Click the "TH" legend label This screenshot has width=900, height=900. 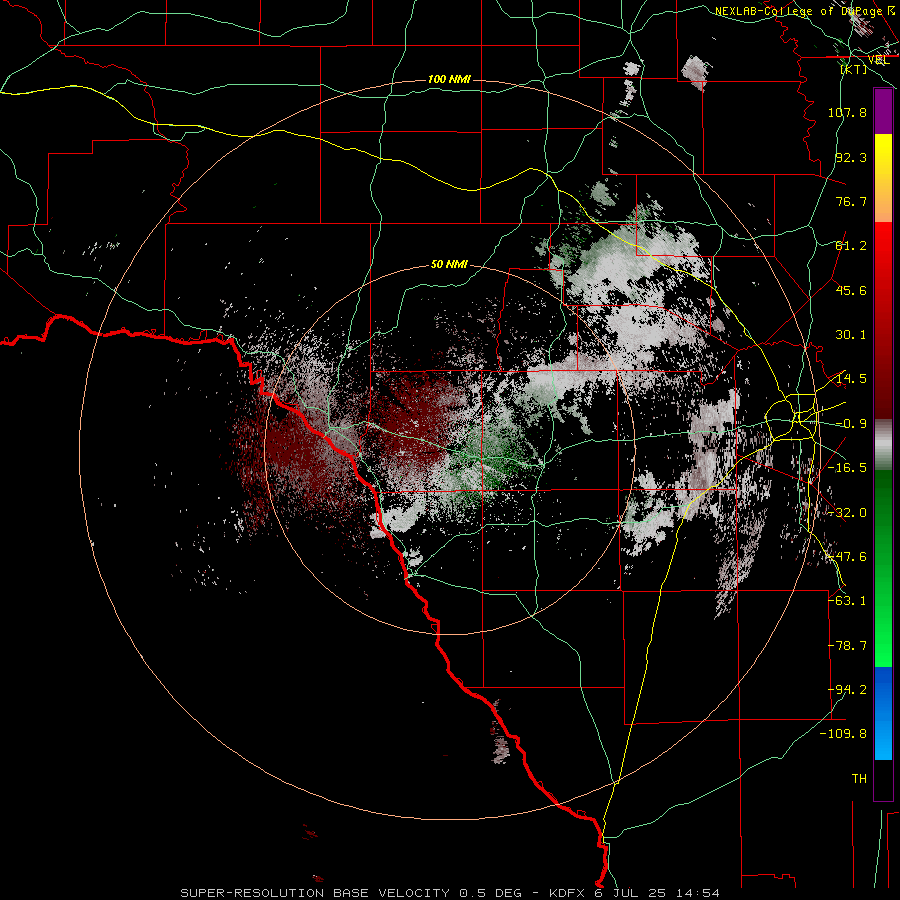pos(859,778)
